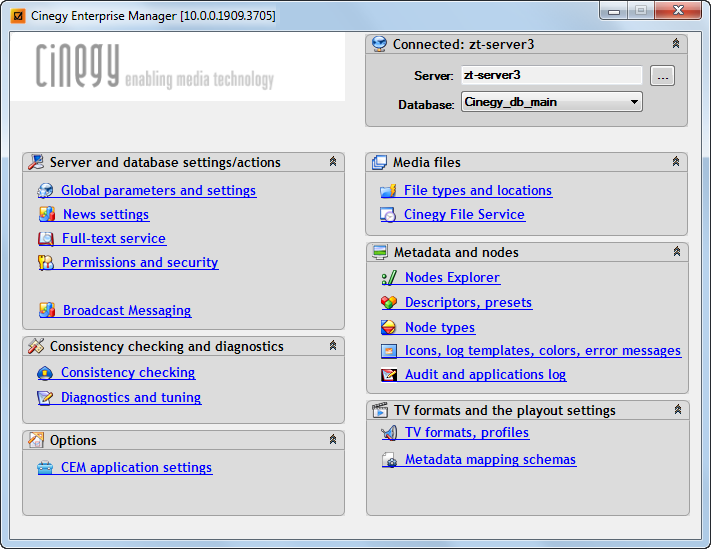711x549 pixels.
Task: Click the Media files header icon
Action: (x=379, y=162)
